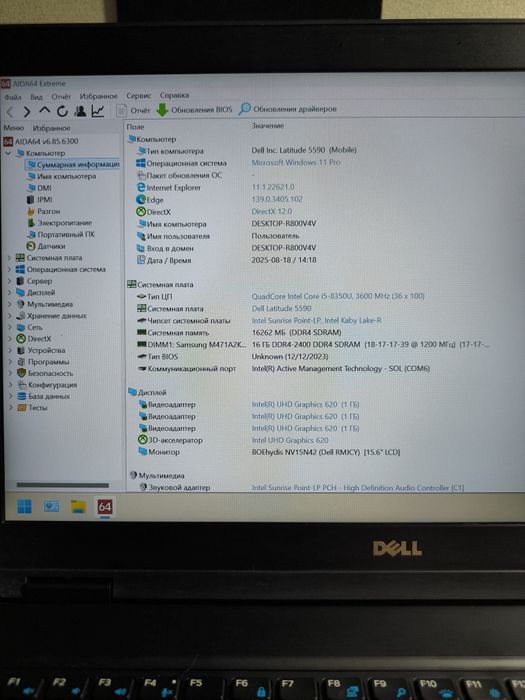Click the Тесты tree icon
The width and height of the screenshot is (525, 700).
point(21,407)
